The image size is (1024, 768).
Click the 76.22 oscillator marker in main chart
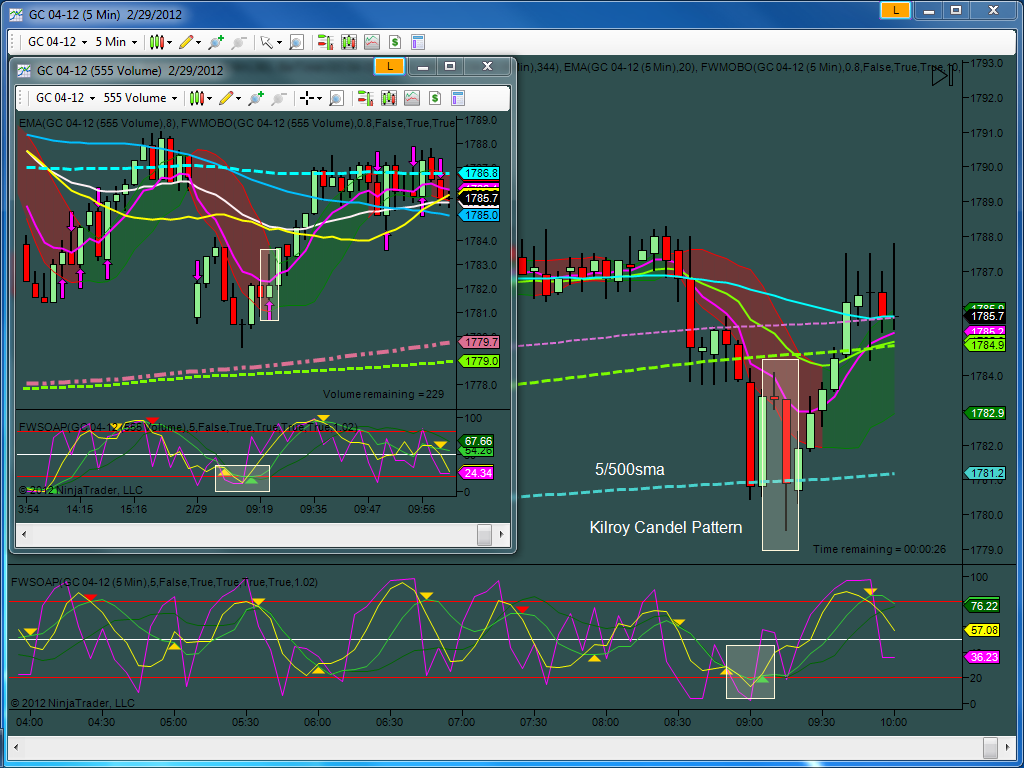pyautogui.click(x=982, y=605)
